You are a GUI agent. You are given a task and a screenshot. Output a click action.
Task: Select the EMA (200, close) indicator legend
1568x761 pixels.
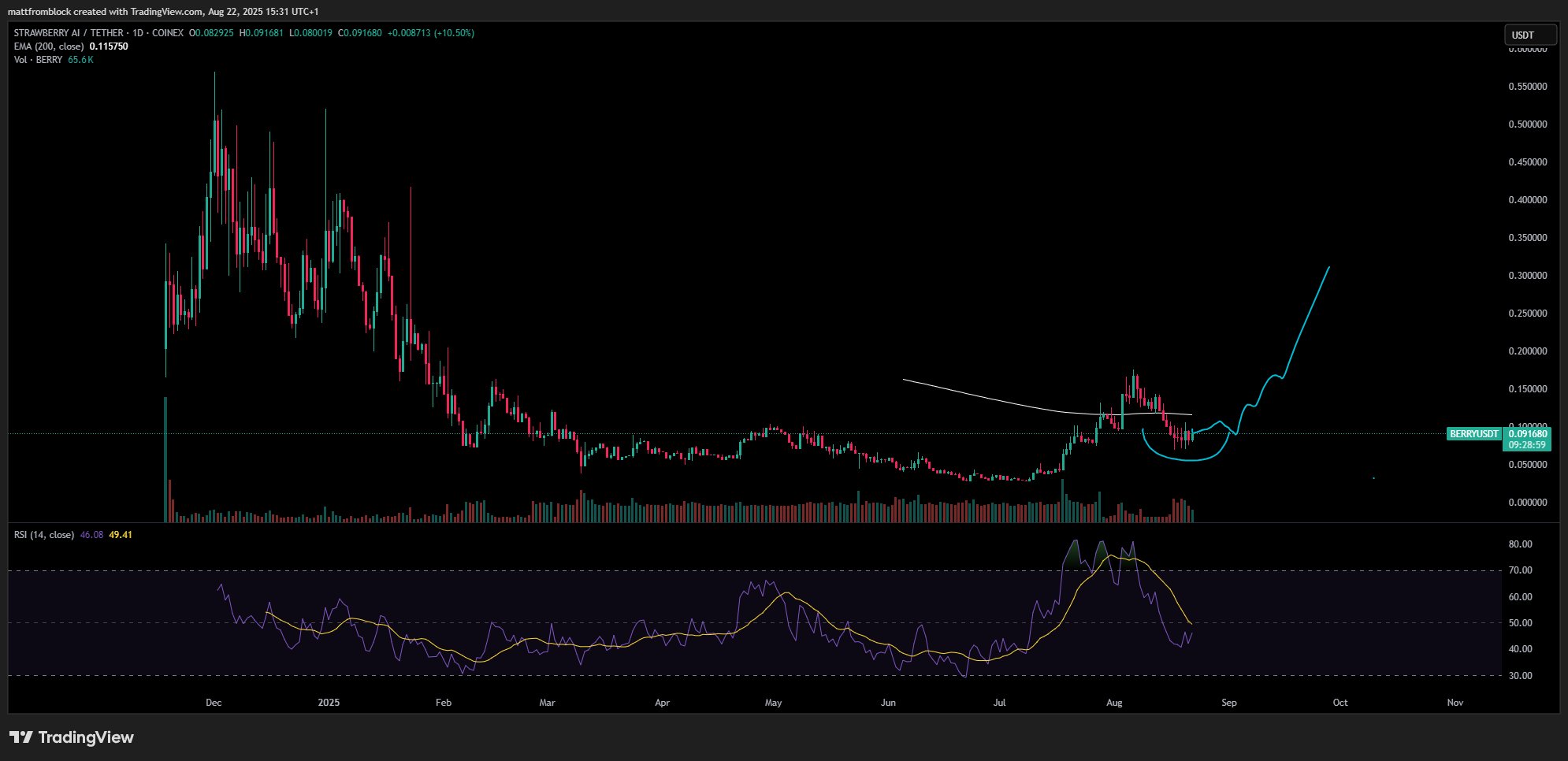[49, 46]
